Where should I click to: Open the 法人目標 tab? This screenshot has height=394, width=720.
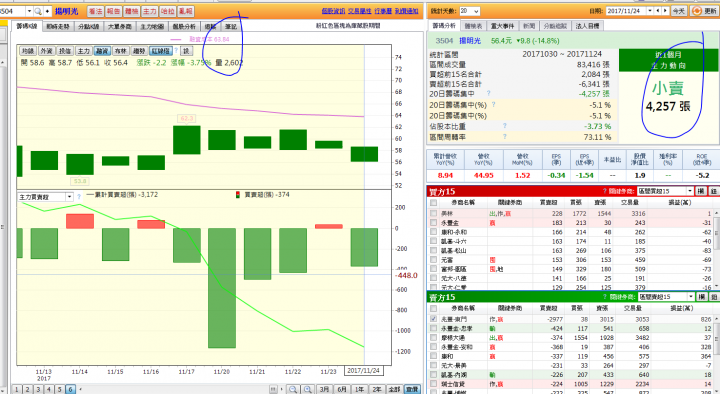click(587, 26)
